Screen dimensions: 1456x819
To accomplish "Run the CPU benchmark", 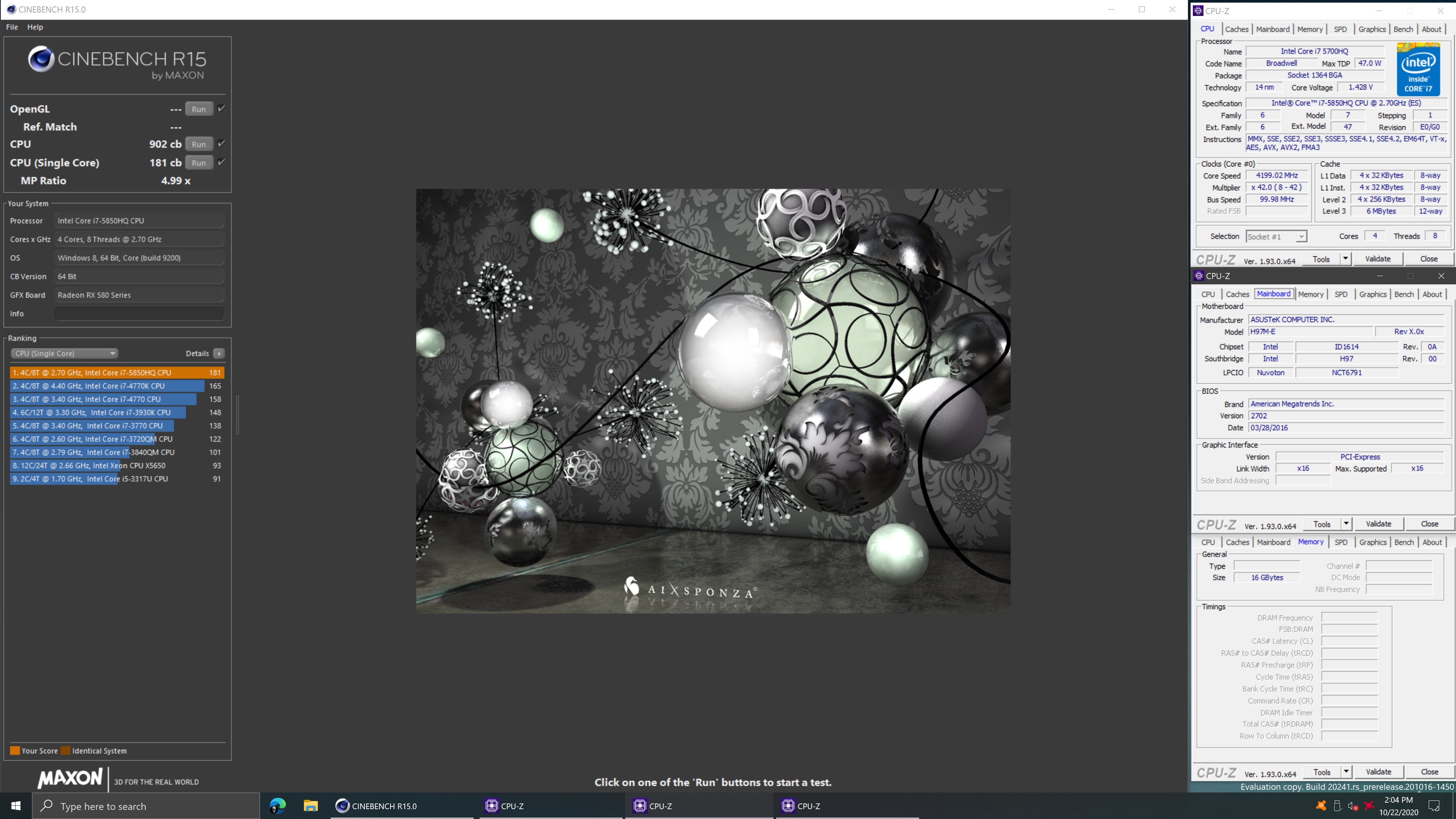I will pos(199,144).
